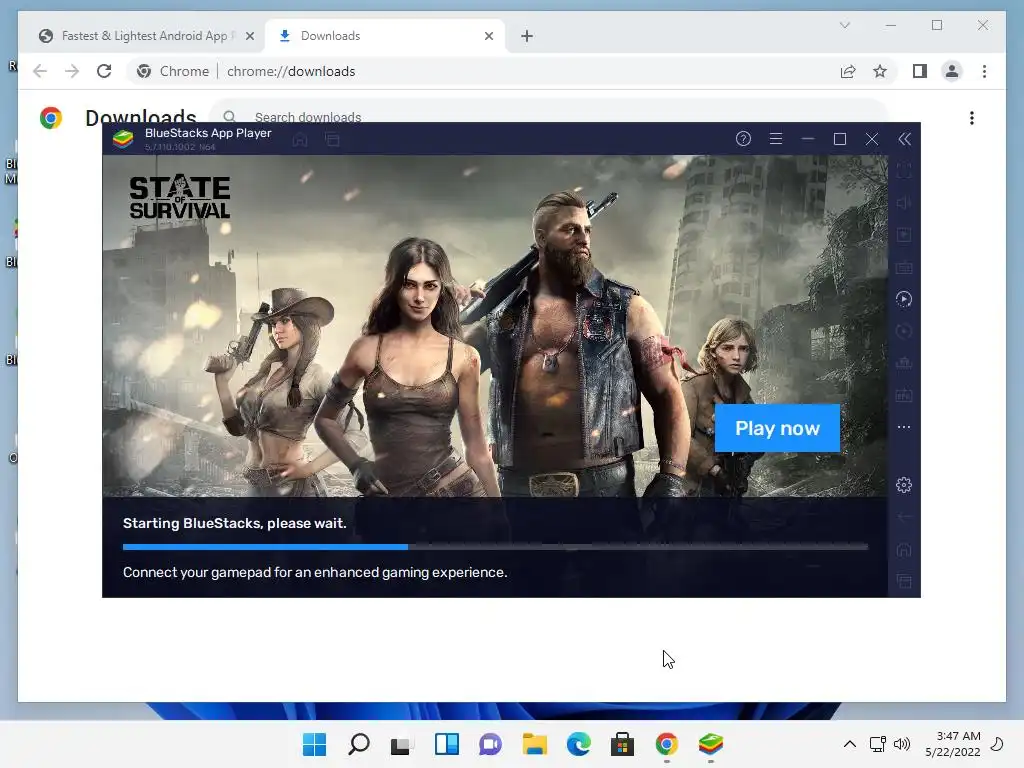Reload the Chrome page
The width and height of the screenshot is (1024, 768).
click(104, 71)
